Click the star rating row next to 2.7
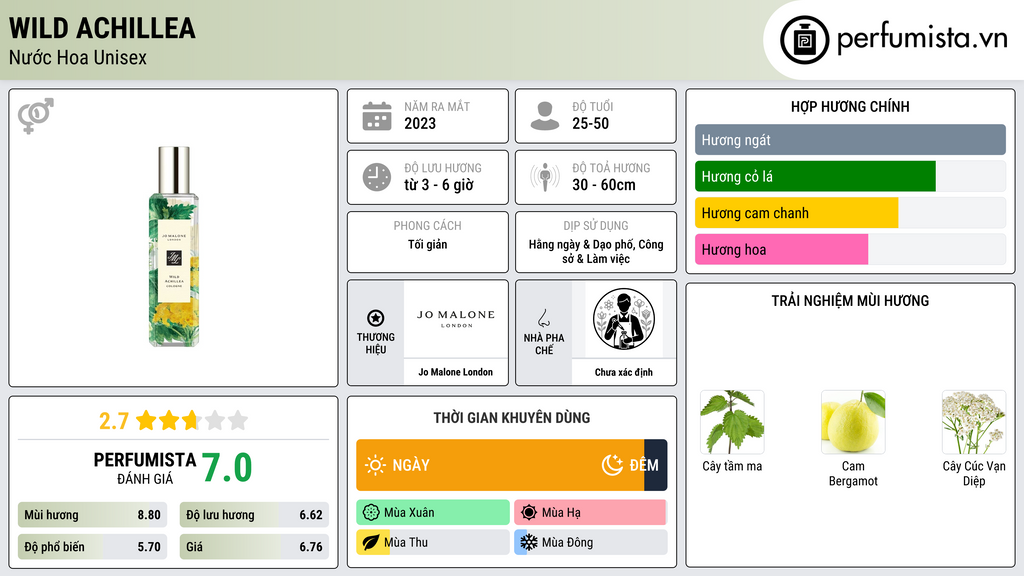The height and width of the screenshot is (576, 1024). click(x=192, y=421)
